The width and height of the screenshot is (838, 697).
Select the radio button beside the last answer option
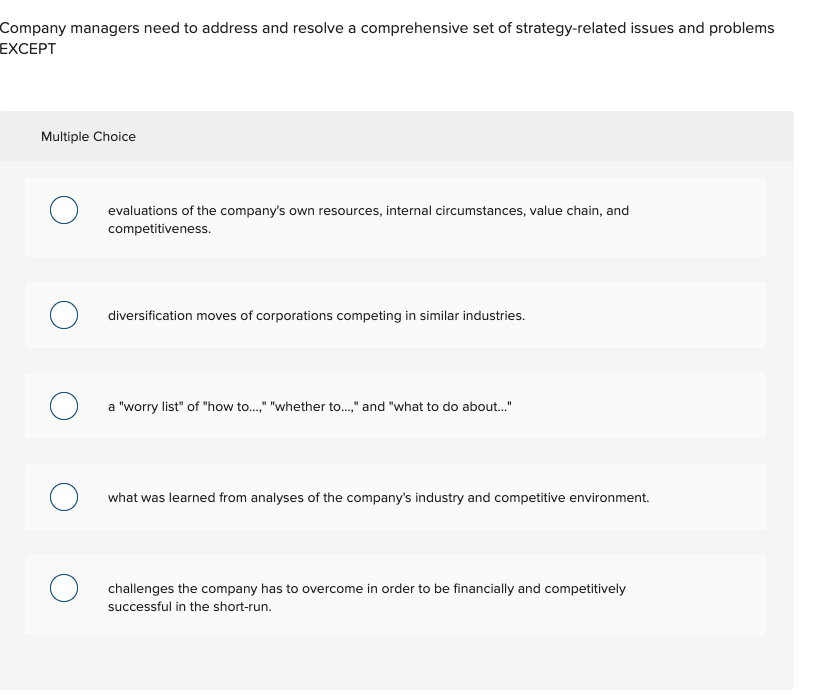[x=63, y=588]
